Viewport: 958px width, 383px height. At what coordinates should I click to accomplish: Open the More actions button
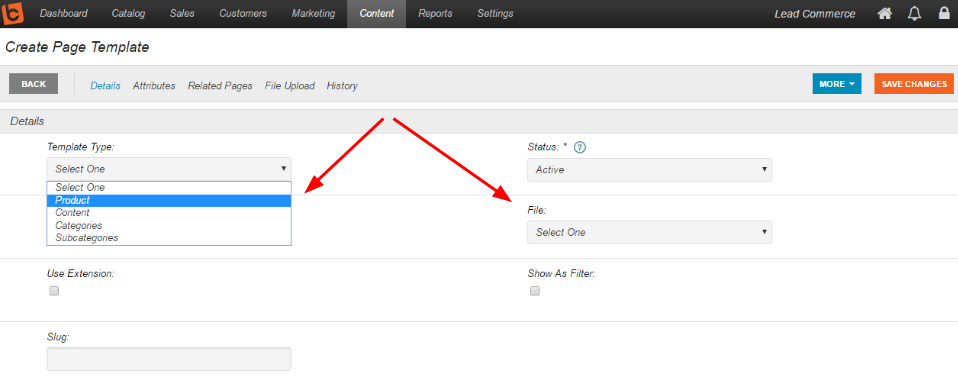(x=836, y=84)
